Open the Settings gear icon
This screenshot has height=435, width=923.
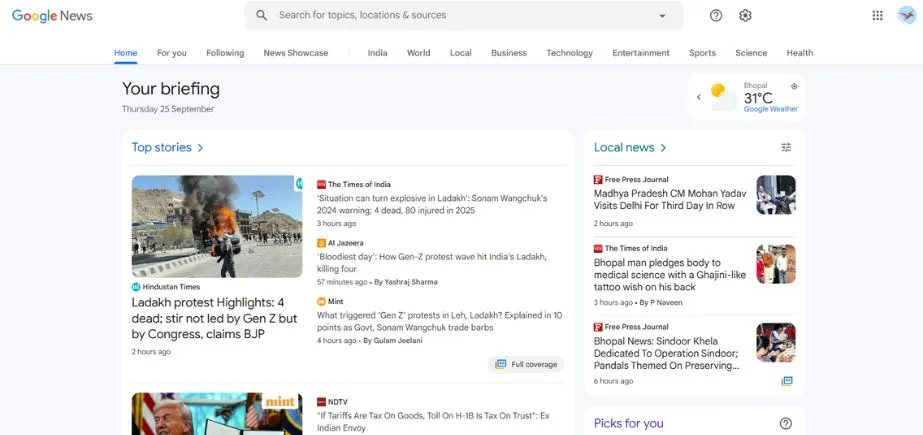[x=745, y=16]
